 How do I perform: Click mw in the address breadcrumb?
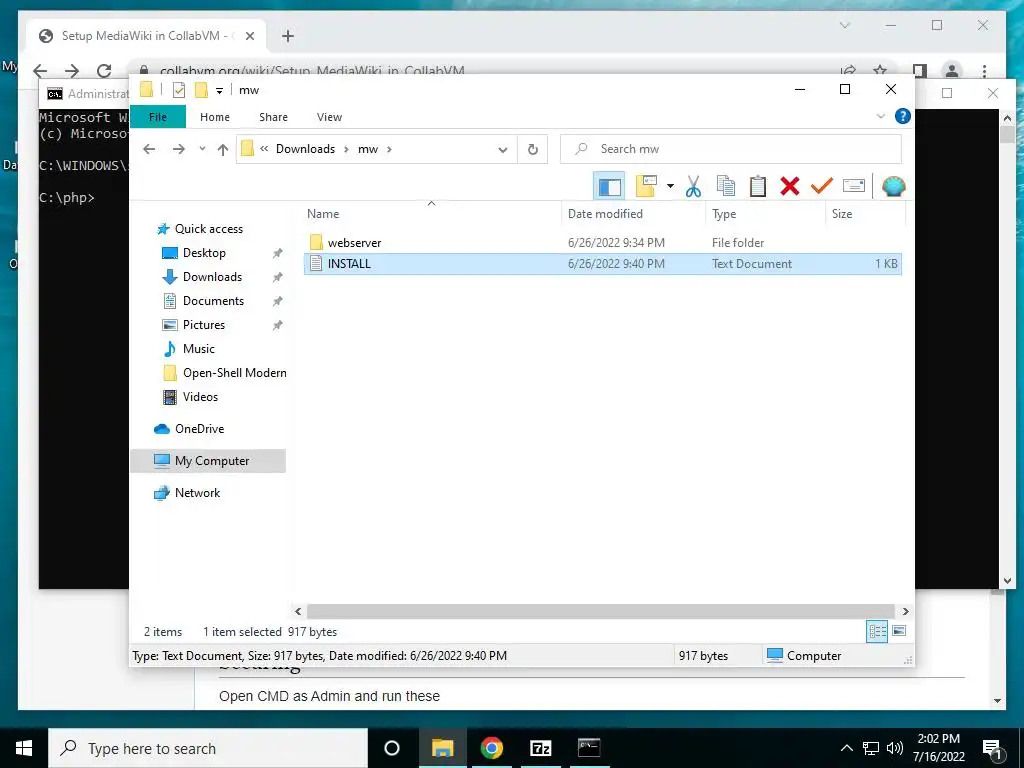(x=368, y=149)
